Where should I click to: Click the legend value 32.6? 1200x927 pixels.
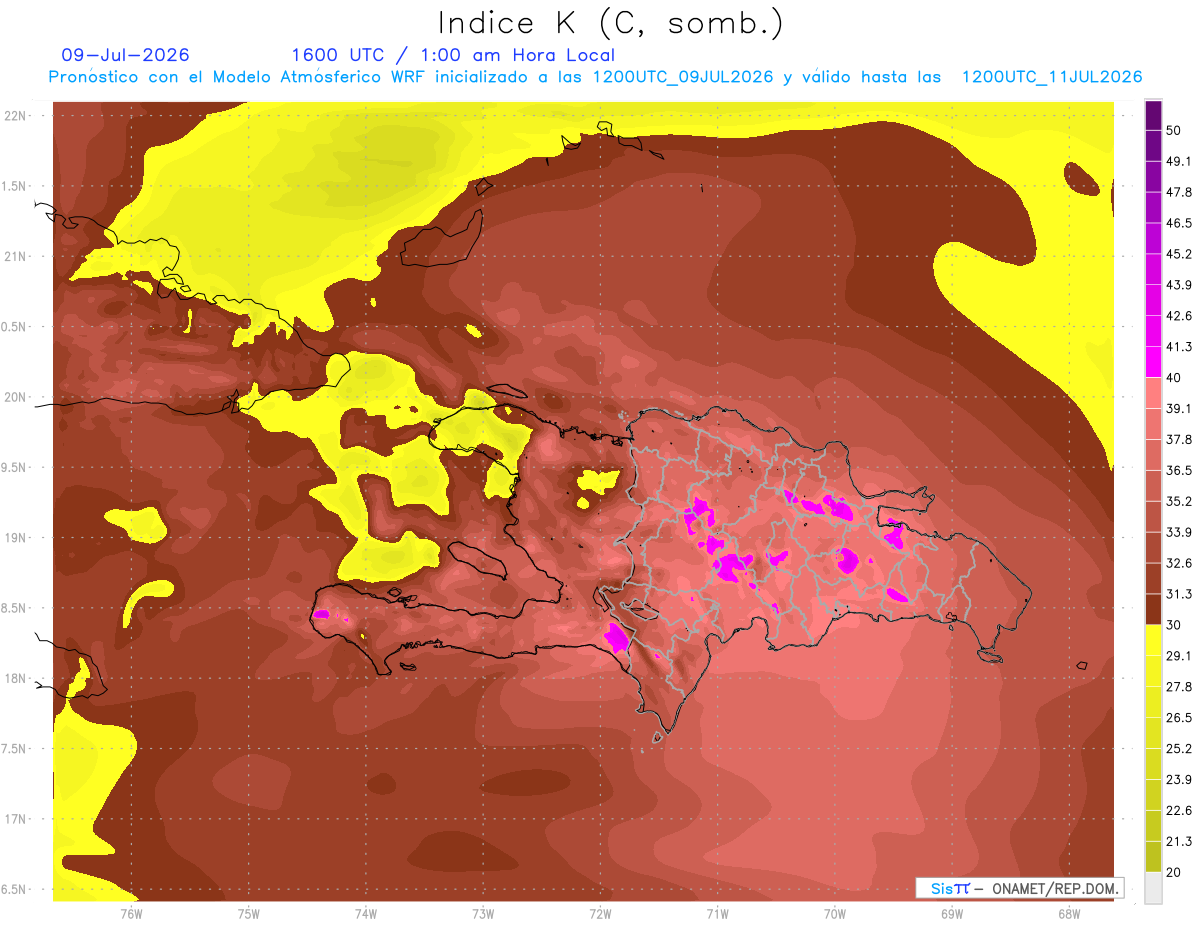click(1179, 563)
